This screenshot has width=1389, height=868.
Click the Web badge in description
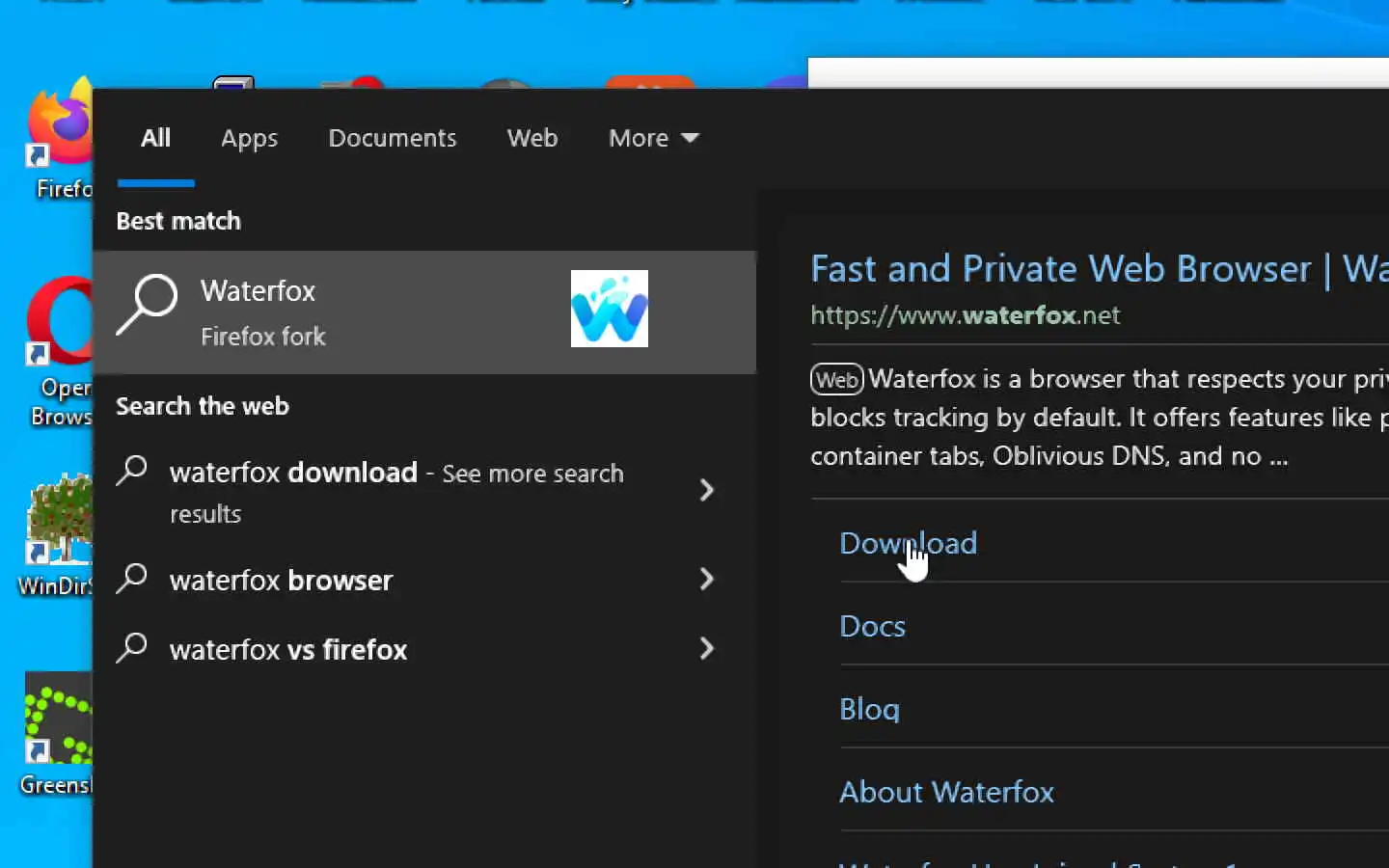[836, 379]
